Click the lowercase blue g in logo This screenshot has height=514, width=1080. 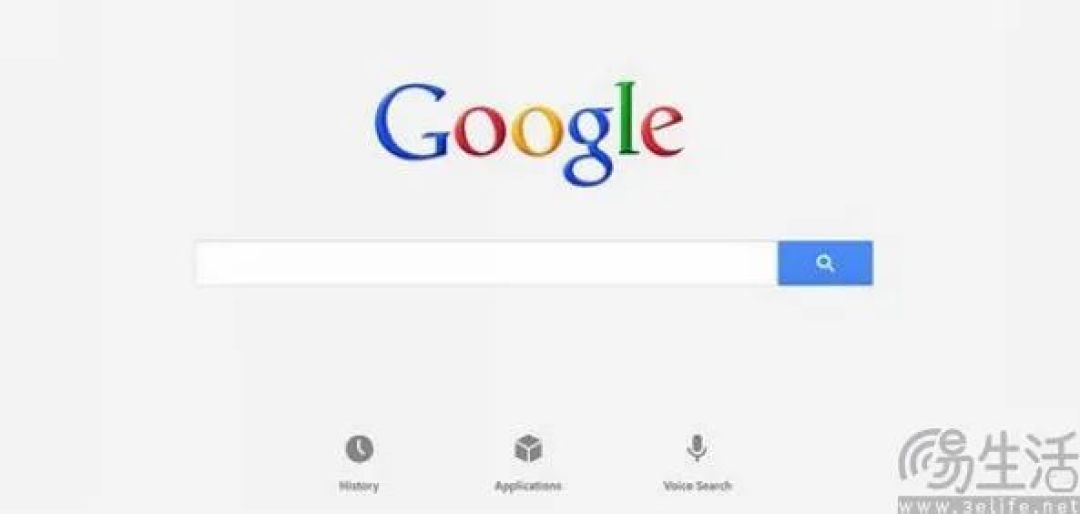coord(588,147)
